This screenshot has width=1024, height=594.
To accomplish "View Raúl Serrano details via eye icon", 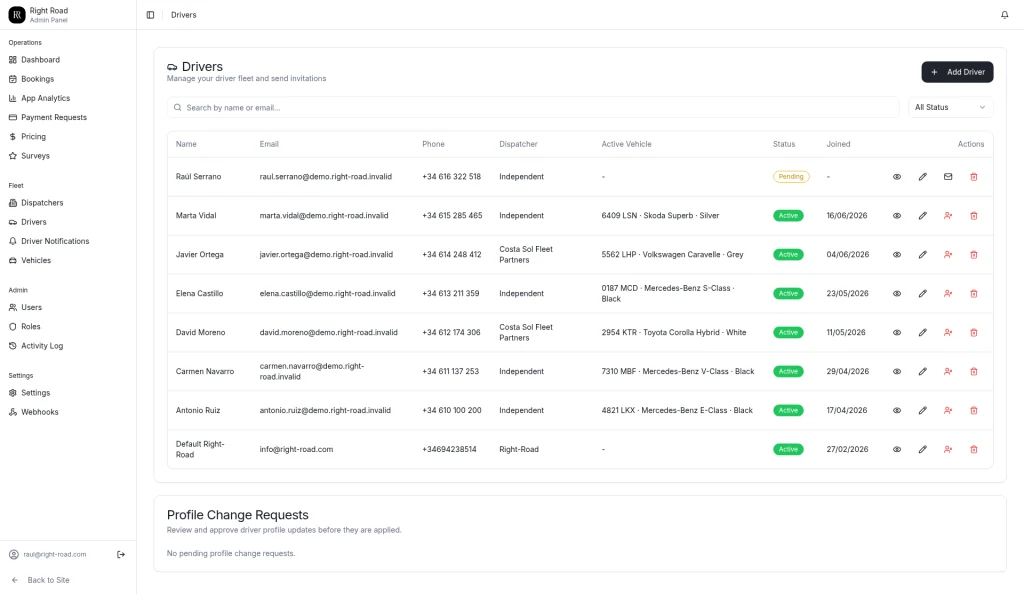I will pos(897,177).
